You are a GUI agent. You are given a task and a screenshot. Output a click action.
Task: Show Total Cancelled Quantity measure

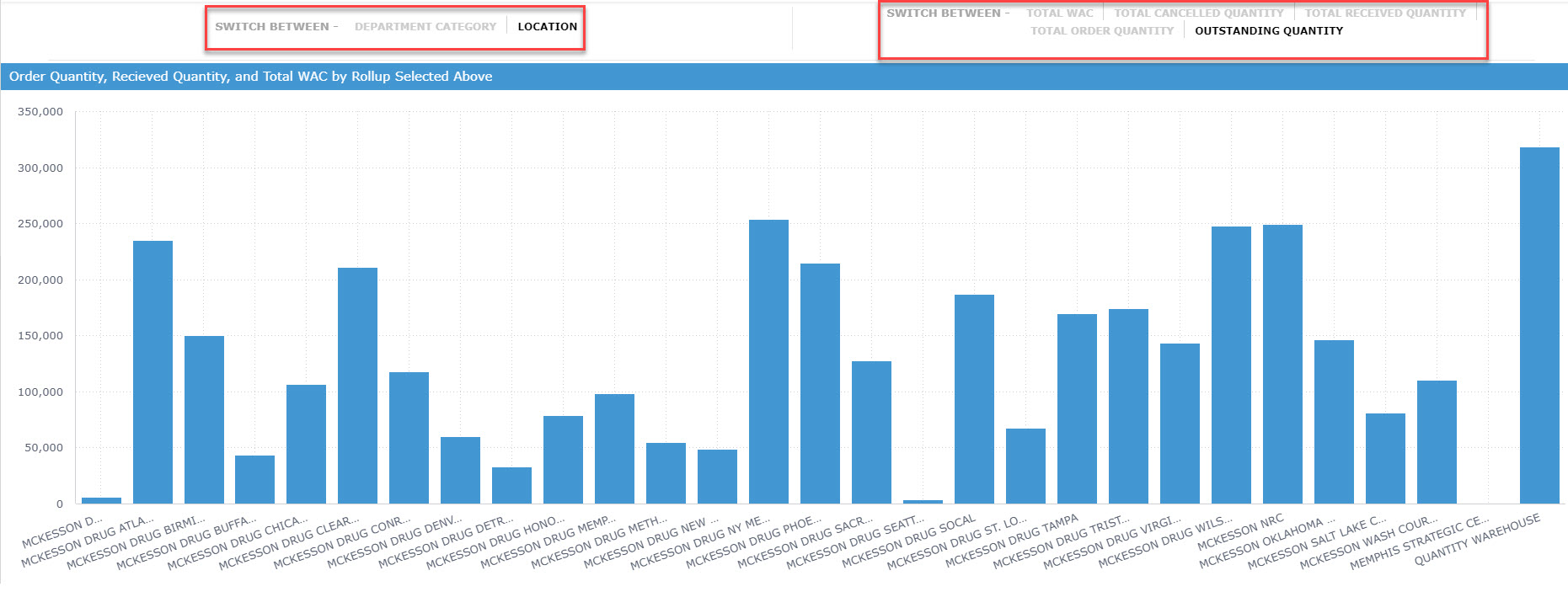click(x=1199, y=13)
